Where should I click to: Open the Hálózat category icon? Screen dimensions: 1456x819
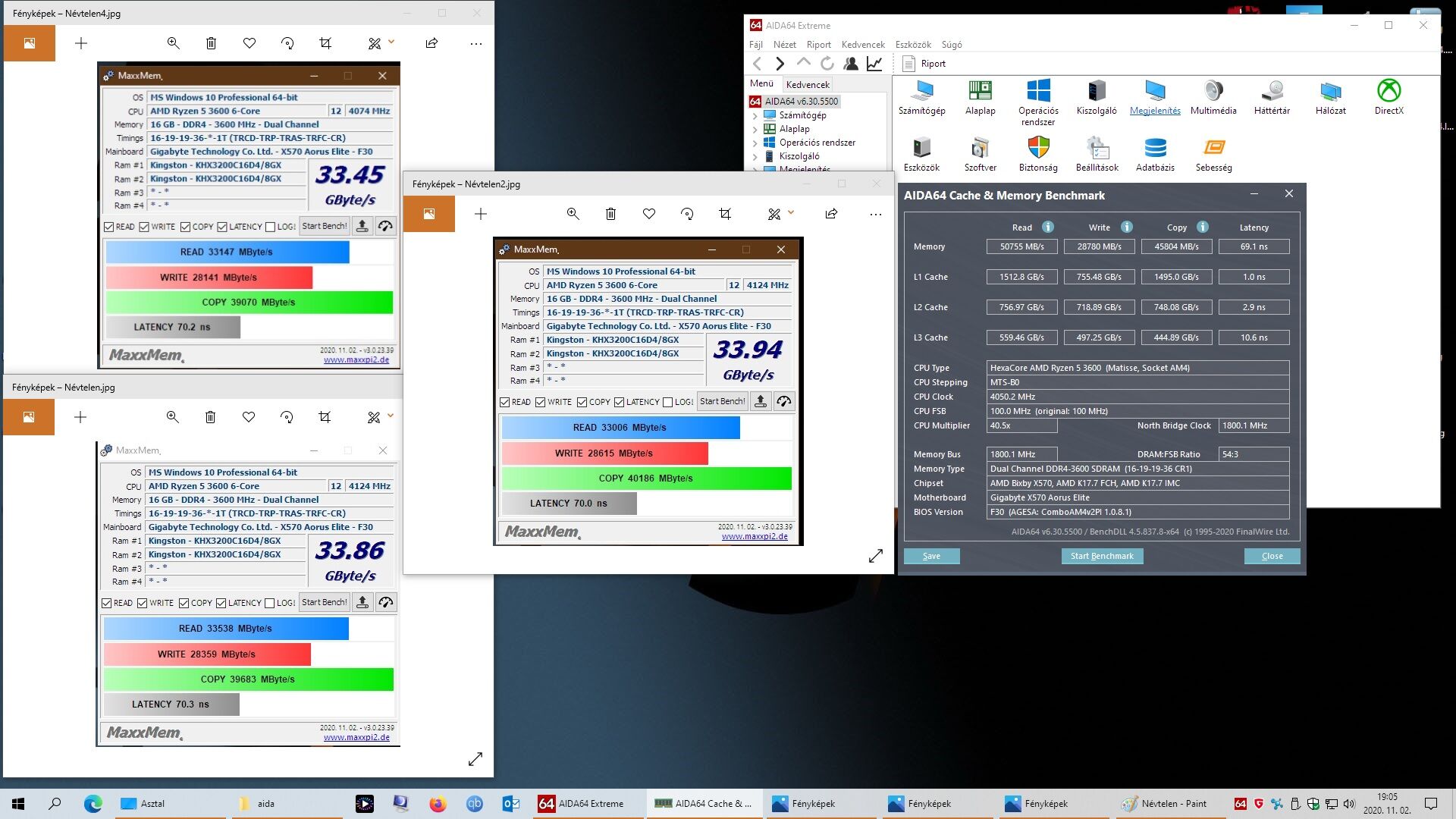coord(1330,97)
